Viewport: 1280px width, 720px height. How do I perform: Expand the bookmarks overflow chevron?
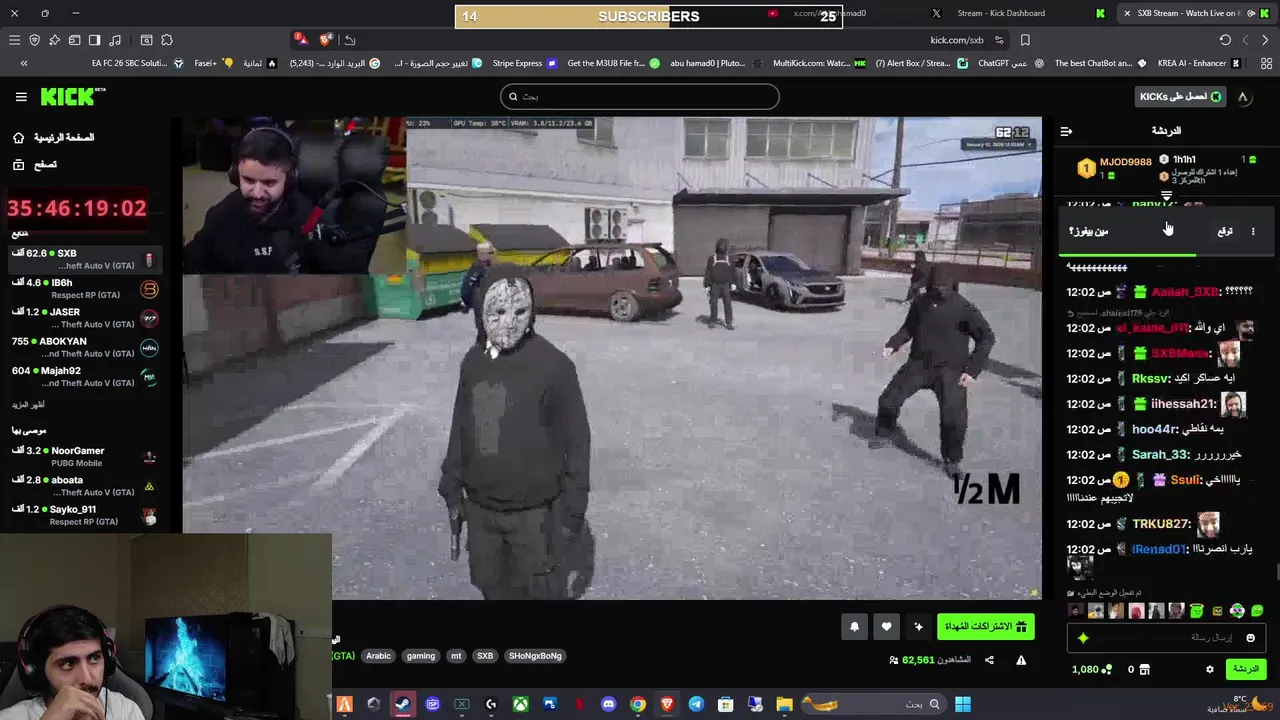pos(24,63)
